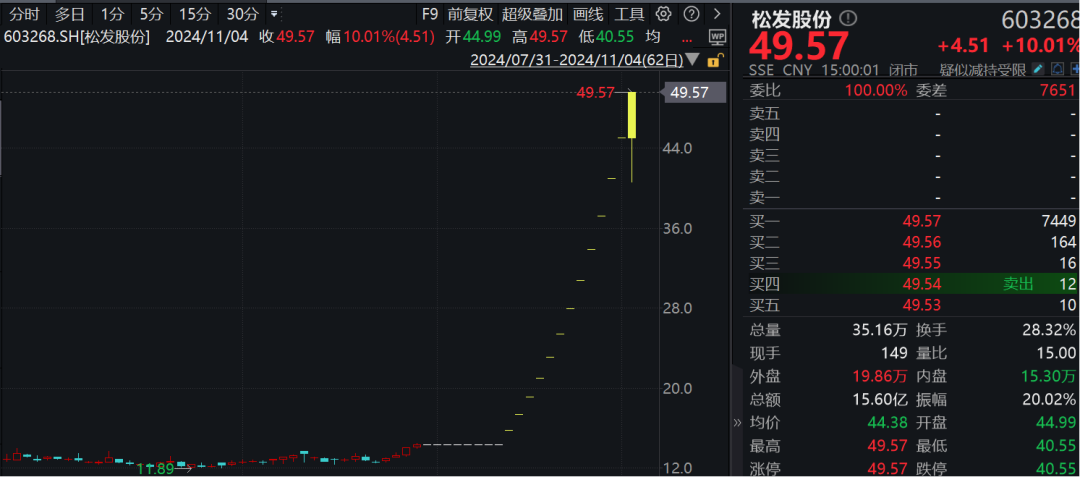Click the stock code 603268 in side panel
This screenshot has height=477, width=1080.
1040,21
